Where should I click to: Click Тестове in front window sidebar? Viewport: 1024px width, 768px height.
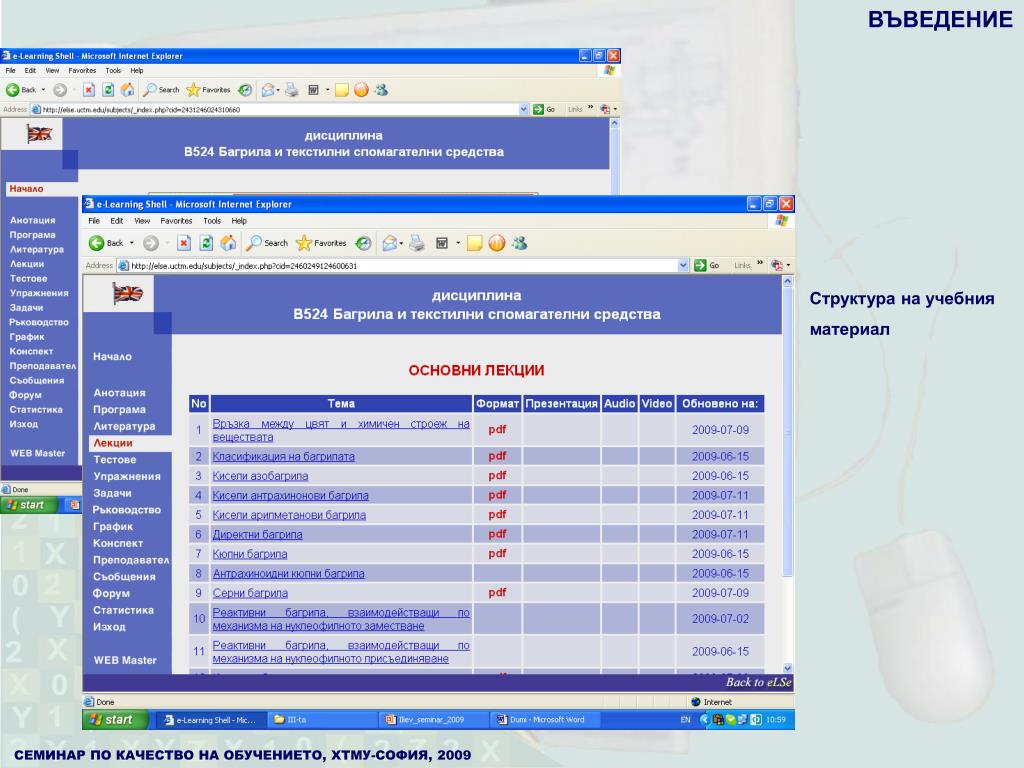coord(114,459)
